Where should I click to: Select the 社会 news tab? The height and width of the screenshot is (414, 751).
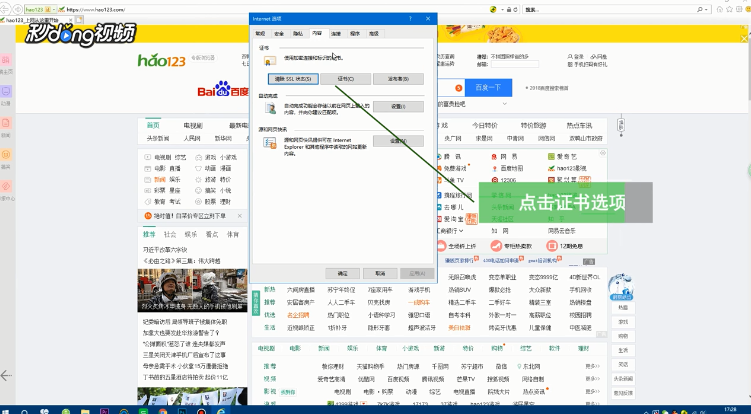[170, 234]
